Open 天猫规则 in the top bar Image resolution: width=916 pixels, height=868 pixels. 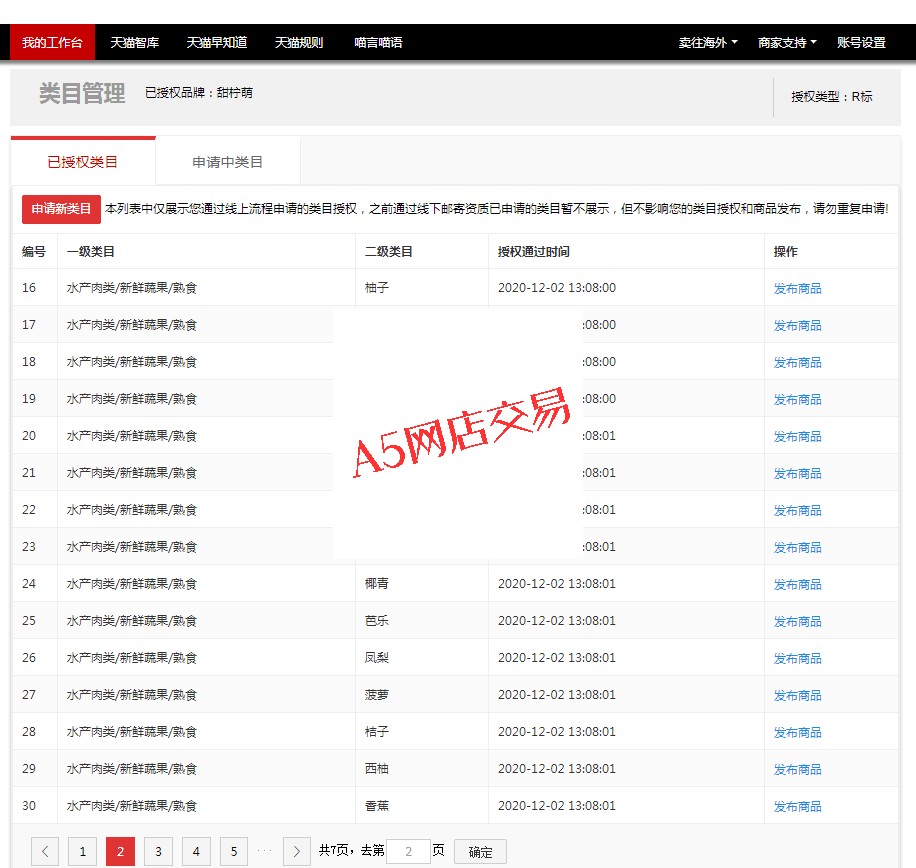point(299,43)
